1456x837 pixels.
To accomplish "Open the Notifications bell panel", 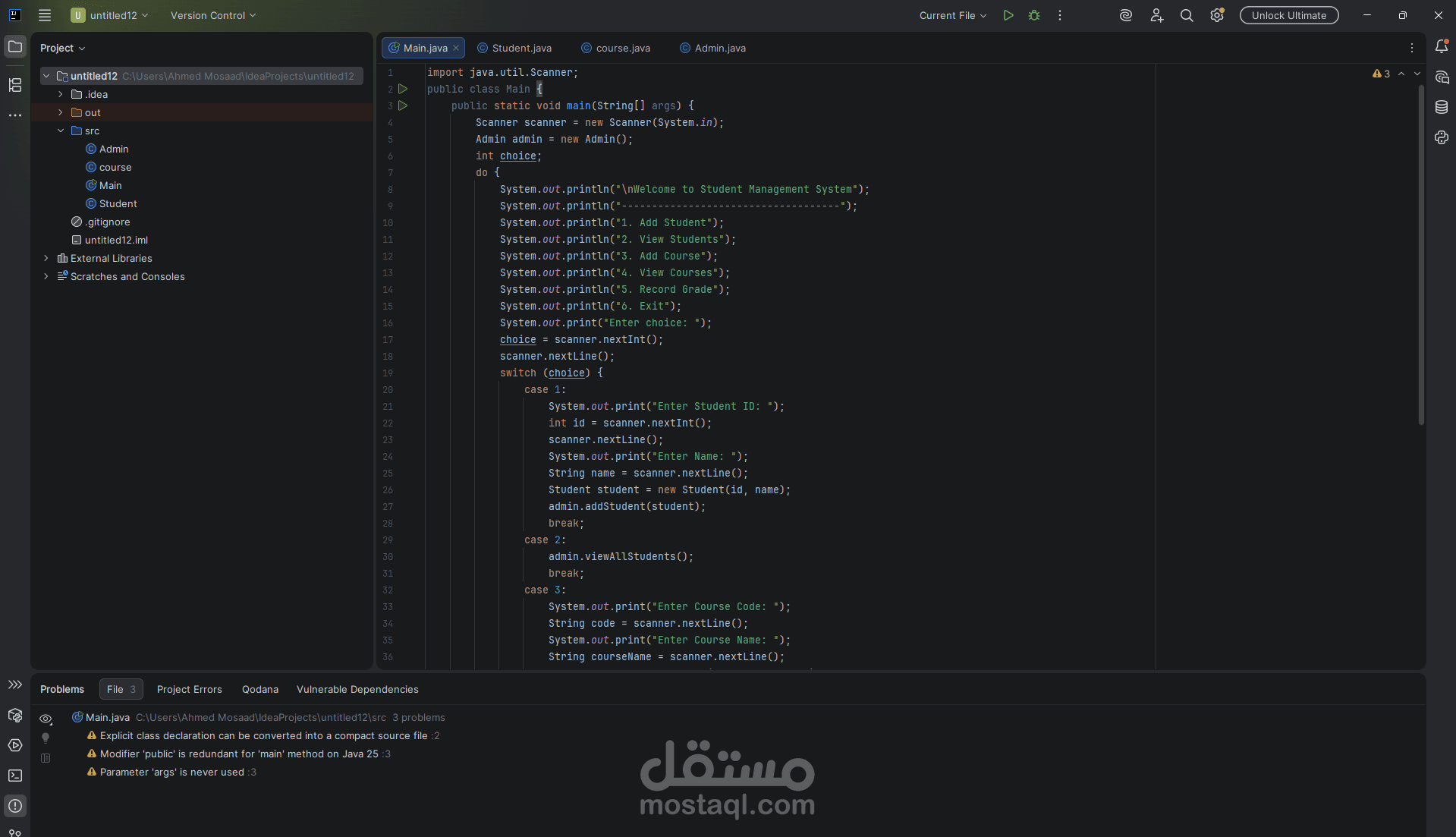I will [1441, 46].
